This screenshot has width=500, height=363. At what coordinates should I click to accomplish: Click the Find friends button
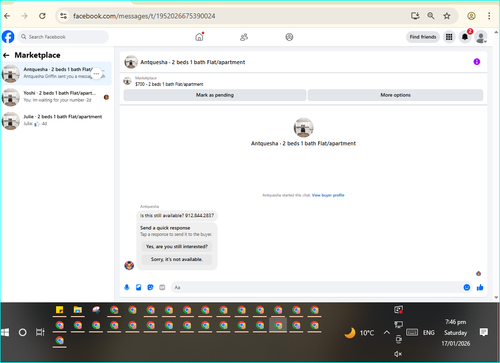pyautogui.click(x=423, y=37)
